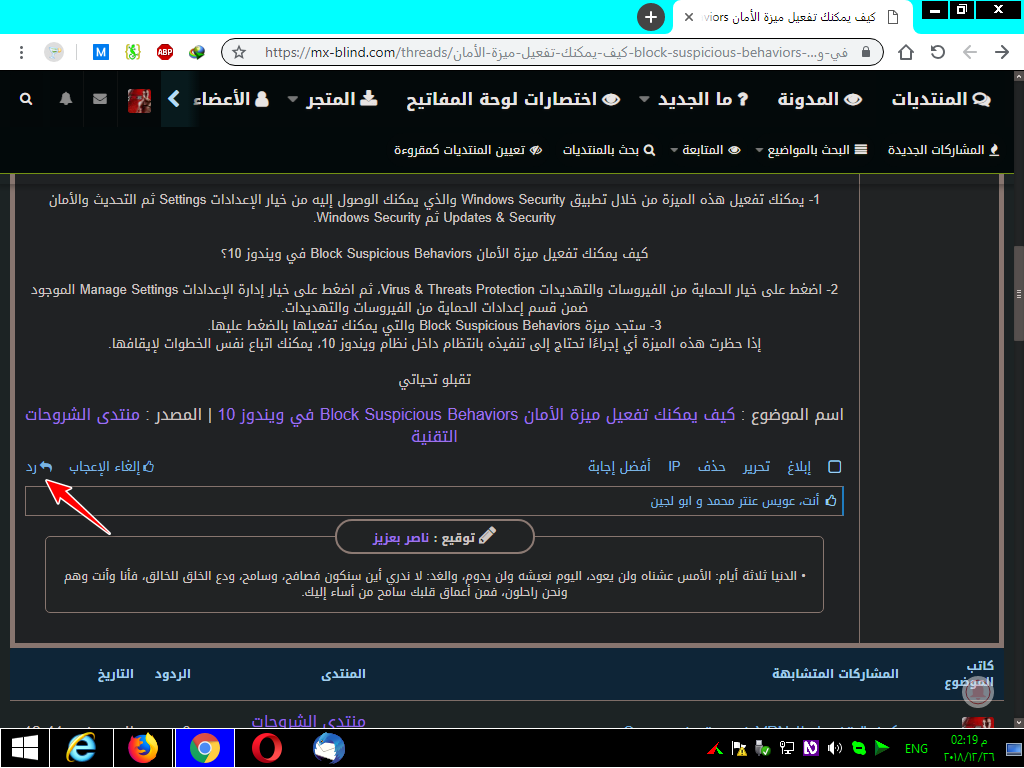
Task: Bookmark page with the star icon
Action: pyautogui.click(x=239, y=52)
